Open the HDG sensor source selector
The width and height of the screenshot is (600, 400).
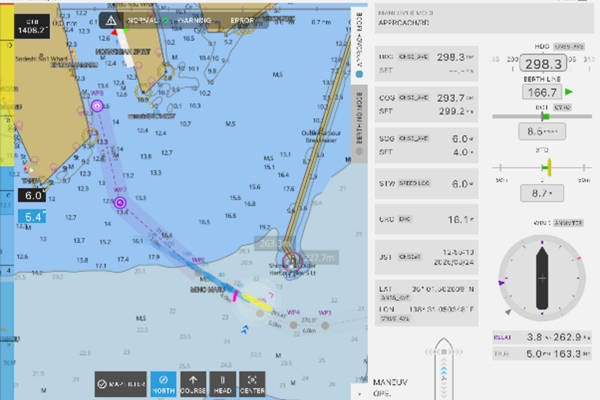[413, 58]
